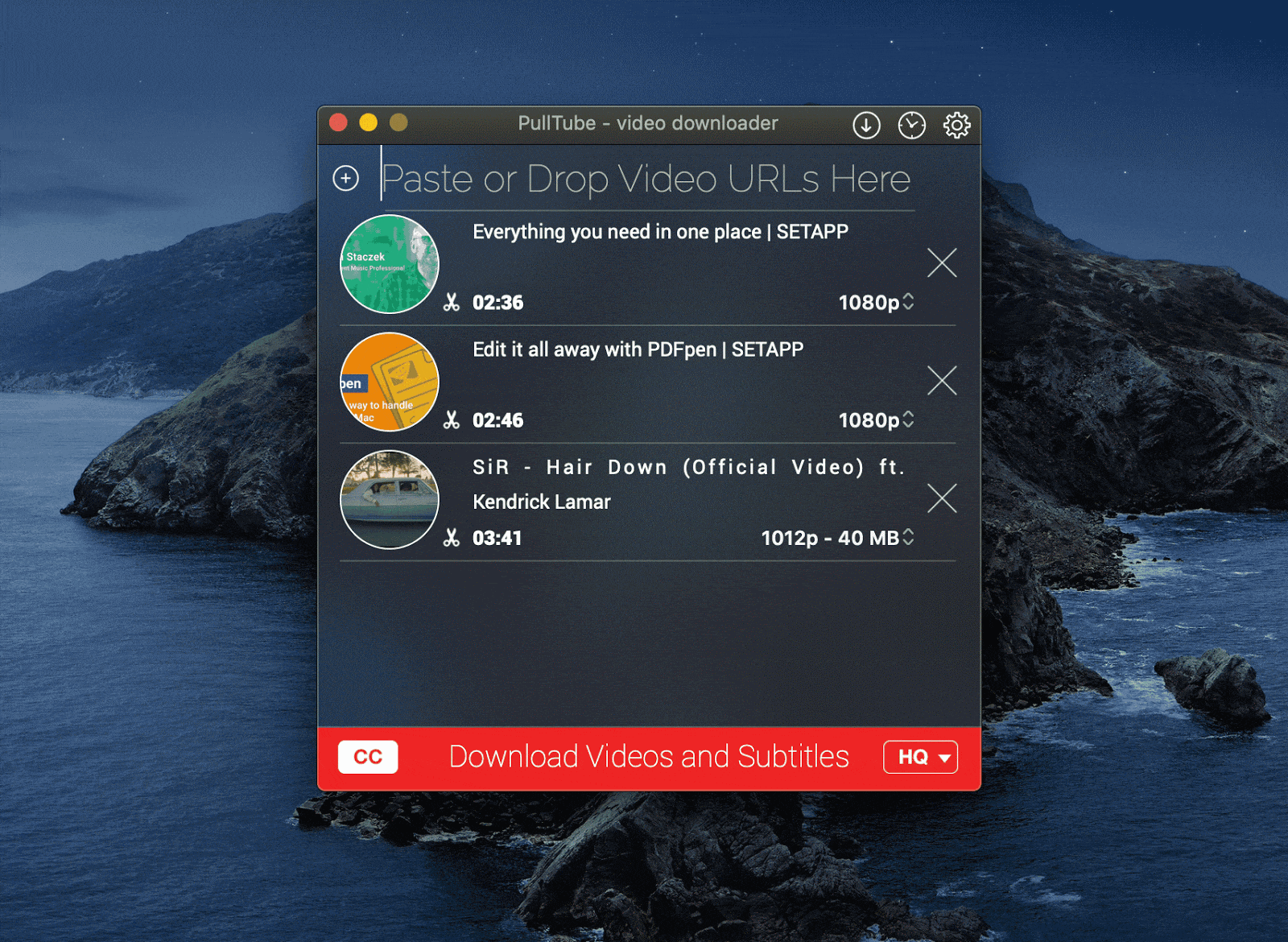Click the 03:41 duration

(x=497, y=538)
